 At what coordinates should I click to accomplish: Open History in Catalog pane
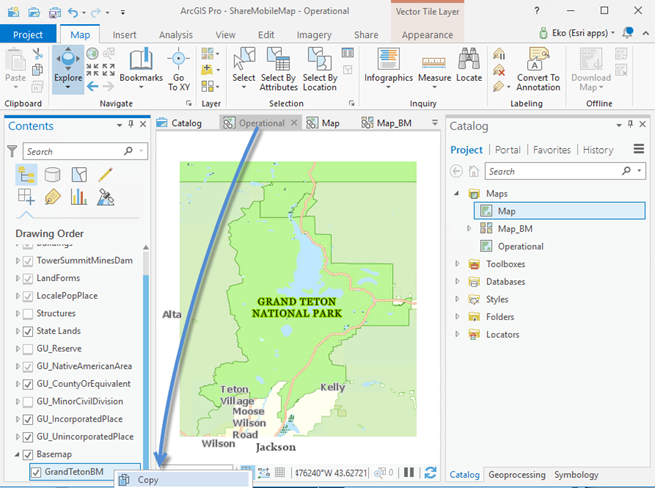[598, 150]
